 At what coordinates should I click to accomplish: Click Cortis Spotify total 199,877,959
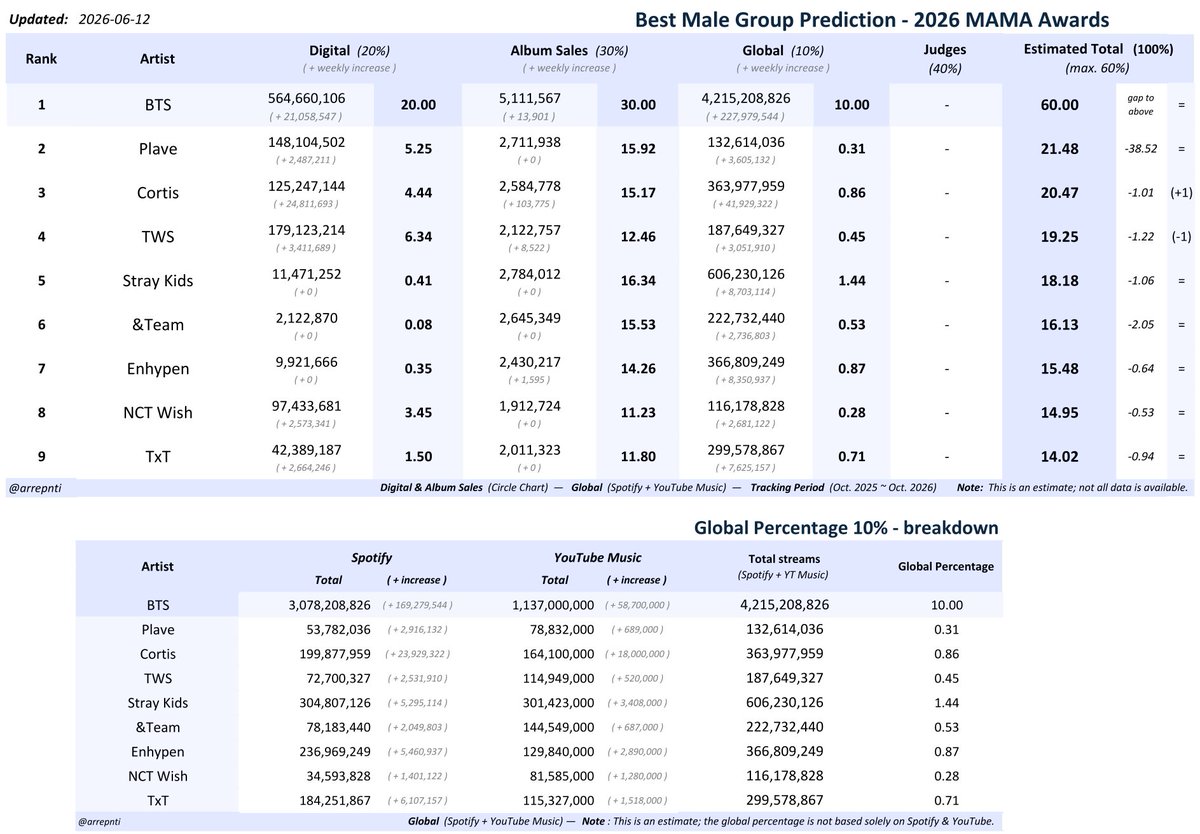335,654
